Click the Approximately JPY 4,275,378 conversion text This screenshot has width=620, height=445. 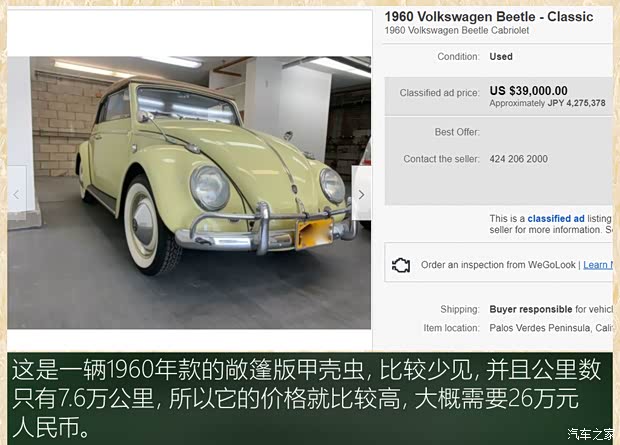click(547, 103)
